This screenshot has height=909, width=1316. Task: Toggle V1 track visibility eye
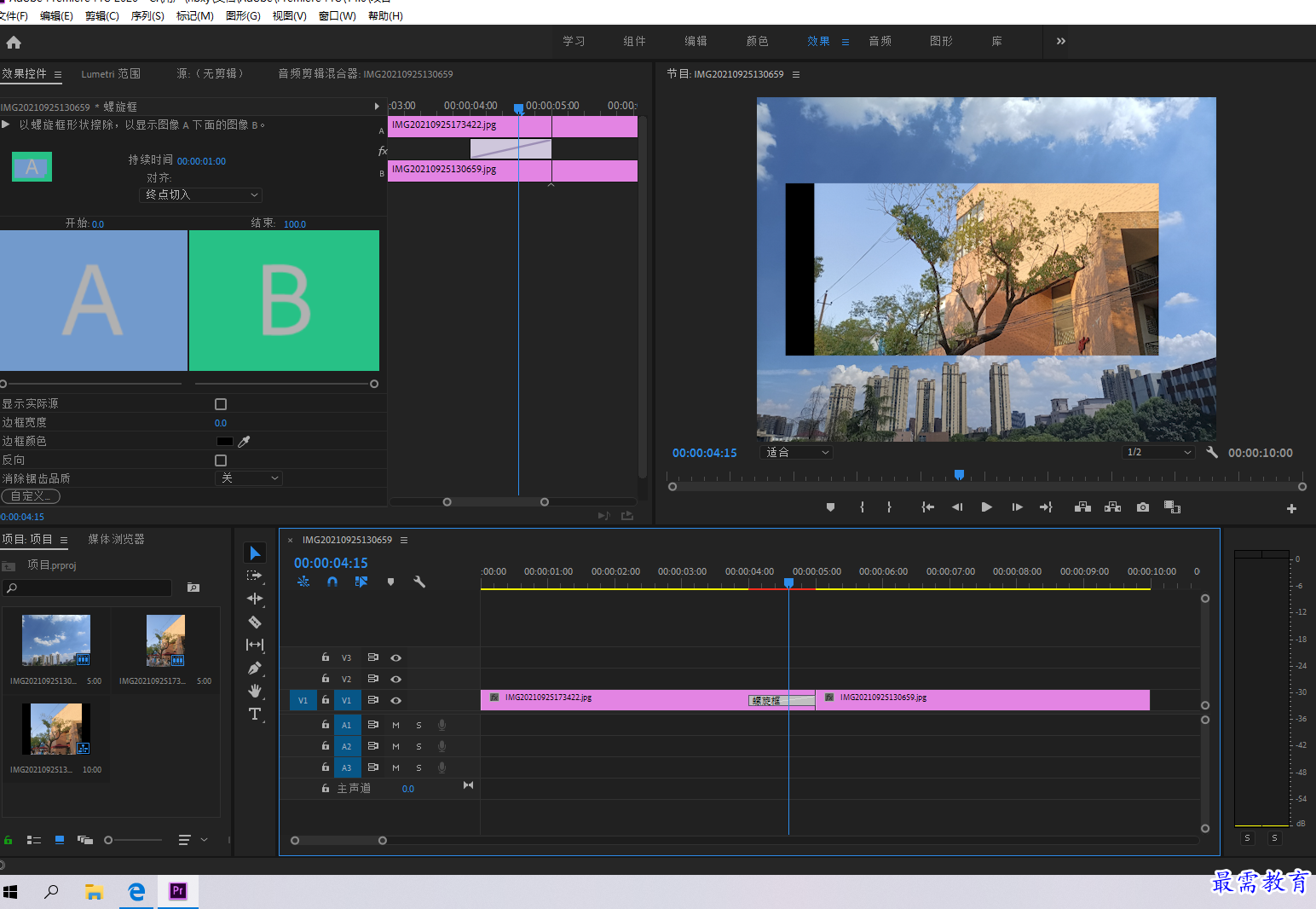[x=395, y=700]
